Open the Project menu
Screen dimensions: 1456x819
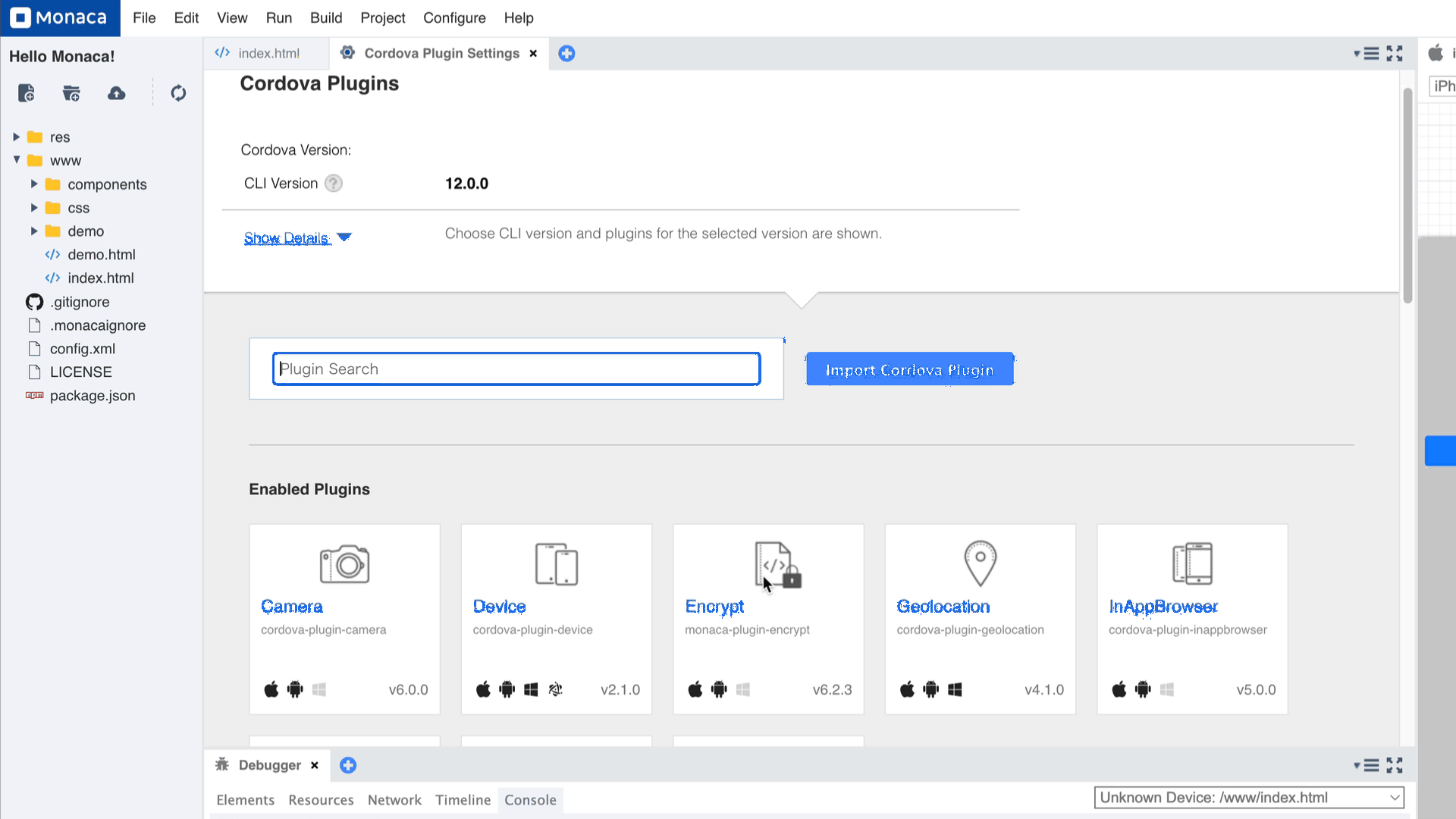[383, 17]
